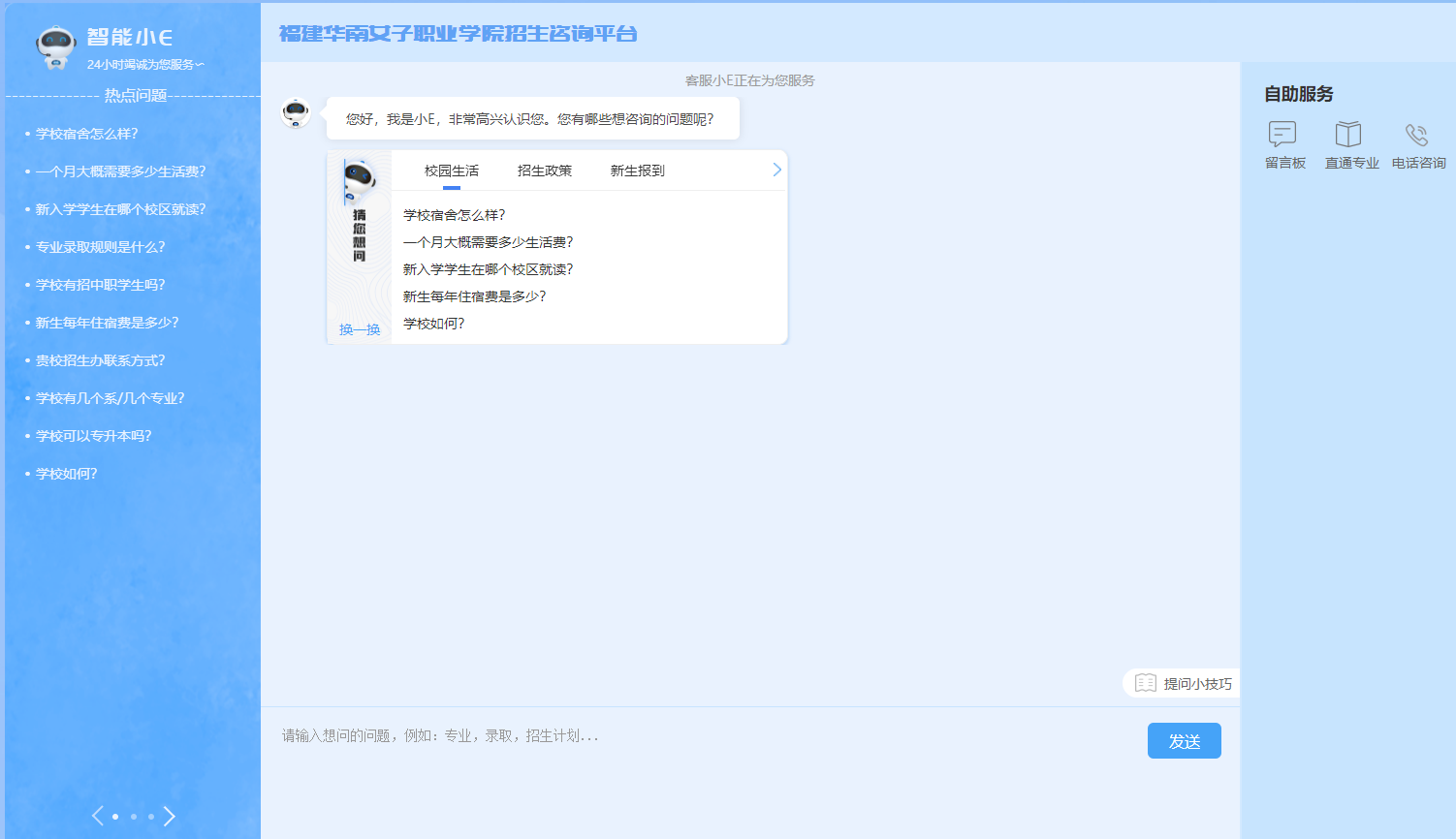Open the 直通专业 book icon
1456x839 pixels.
1348,134
